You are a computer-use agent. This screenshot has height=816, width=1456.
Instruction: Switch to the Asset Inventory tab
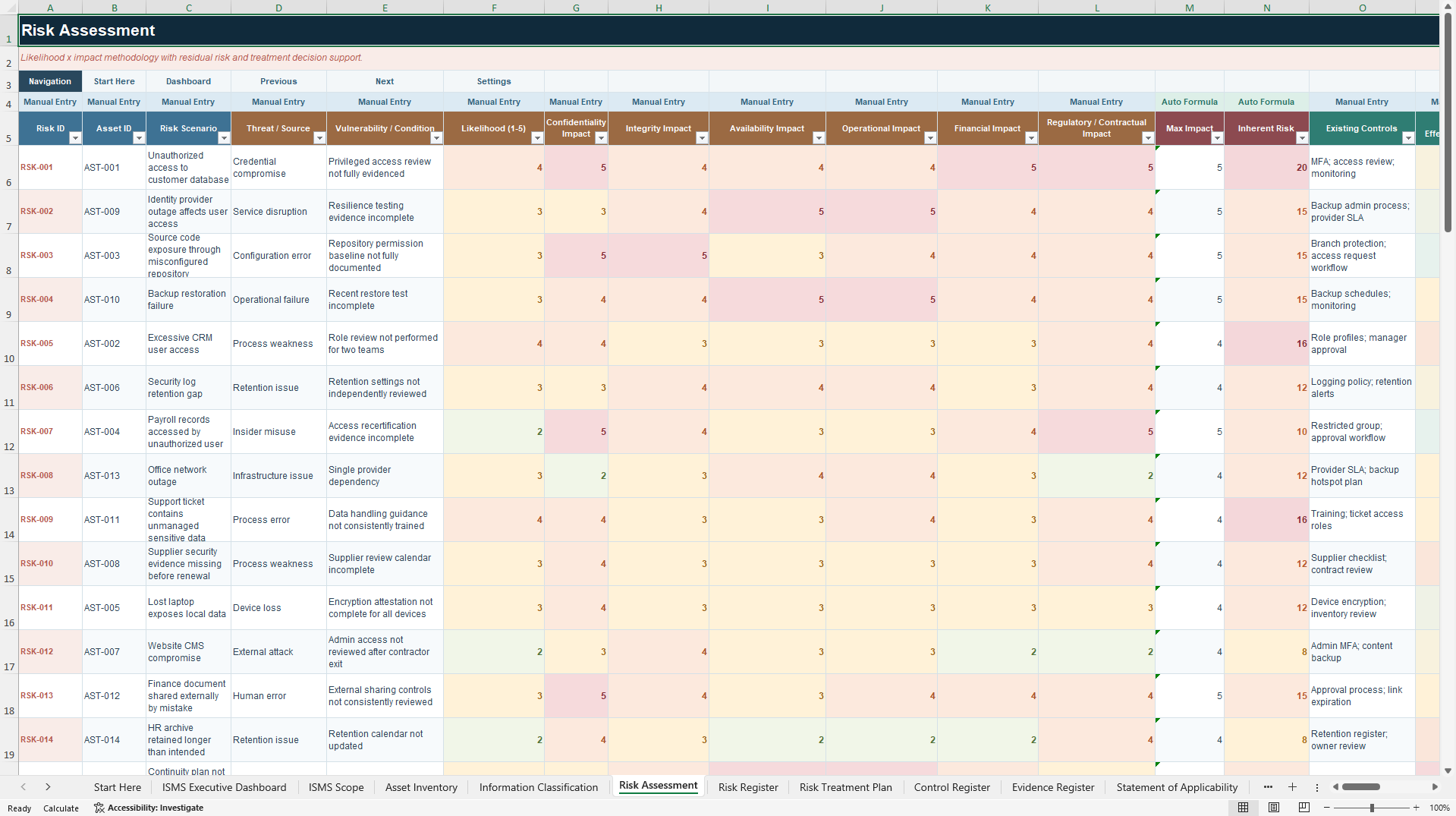[x=421, y=787]
